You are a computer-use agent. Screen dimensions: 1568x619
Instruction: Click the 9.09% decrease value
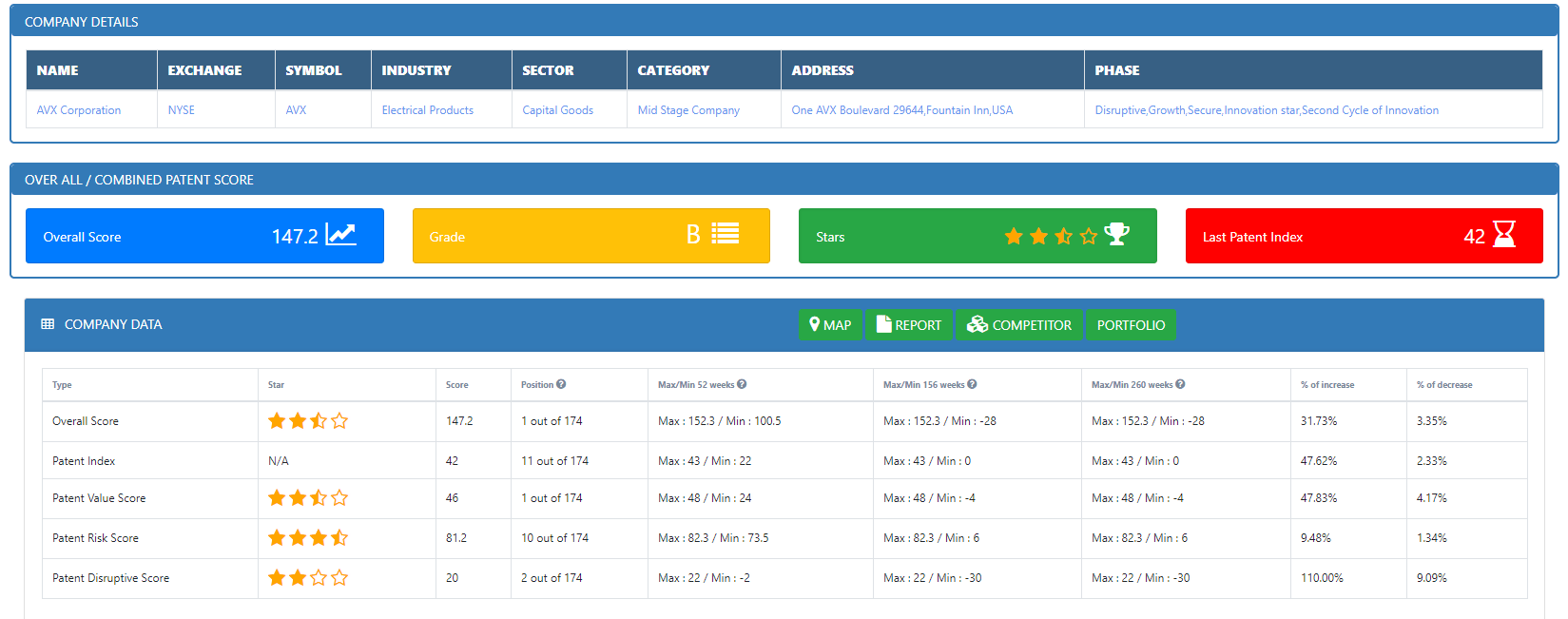click(x=1432, y=578)
